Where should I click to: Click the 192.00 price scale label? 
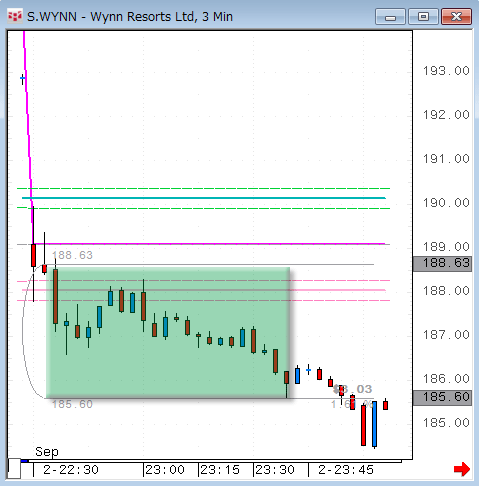pos(446,115)
